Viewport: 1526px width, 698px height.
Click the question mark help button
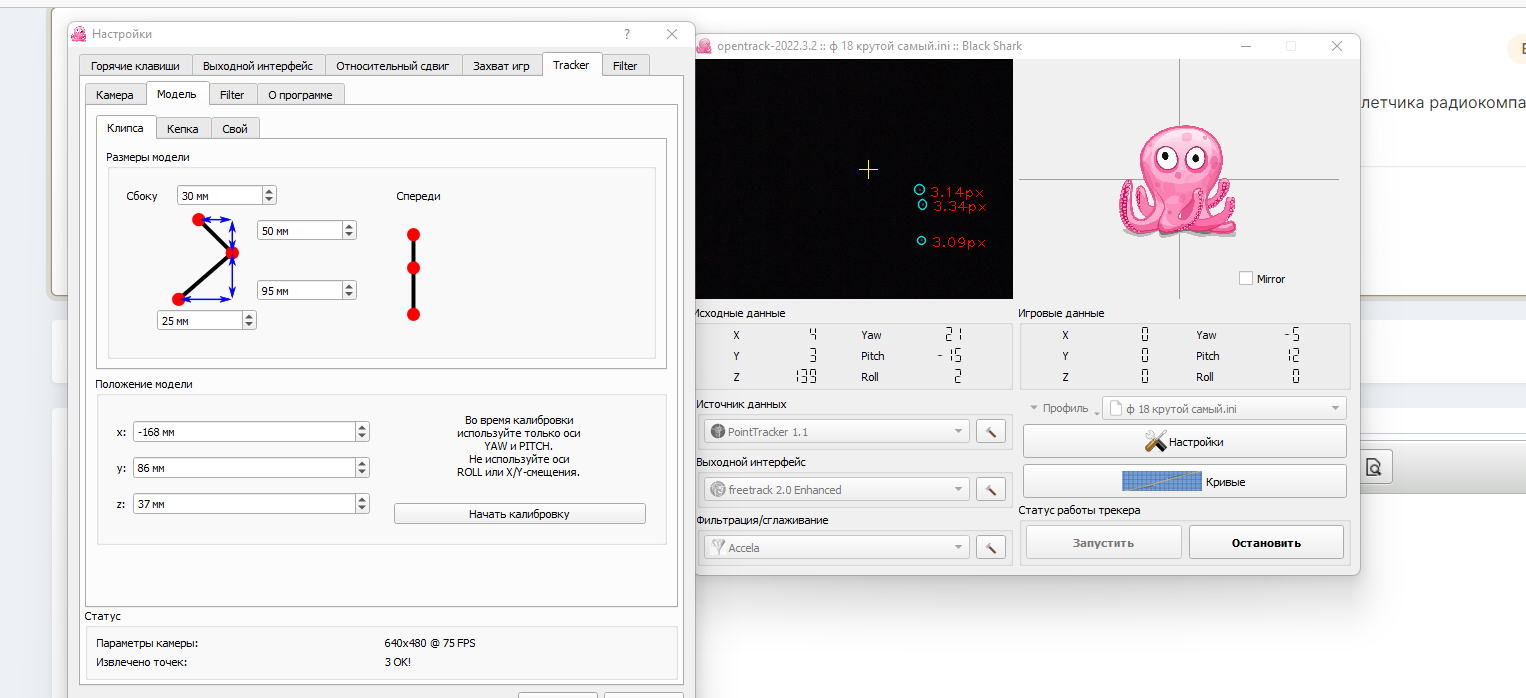click(626, 34)
